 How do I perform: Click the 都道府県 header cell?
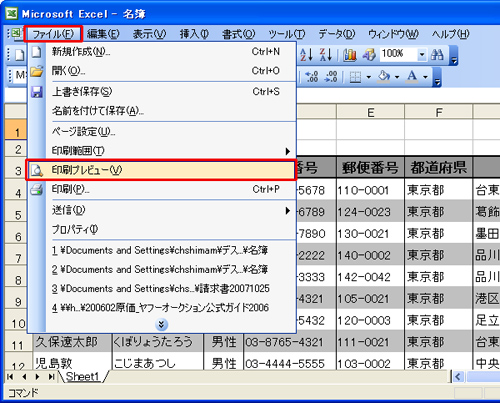439,168
